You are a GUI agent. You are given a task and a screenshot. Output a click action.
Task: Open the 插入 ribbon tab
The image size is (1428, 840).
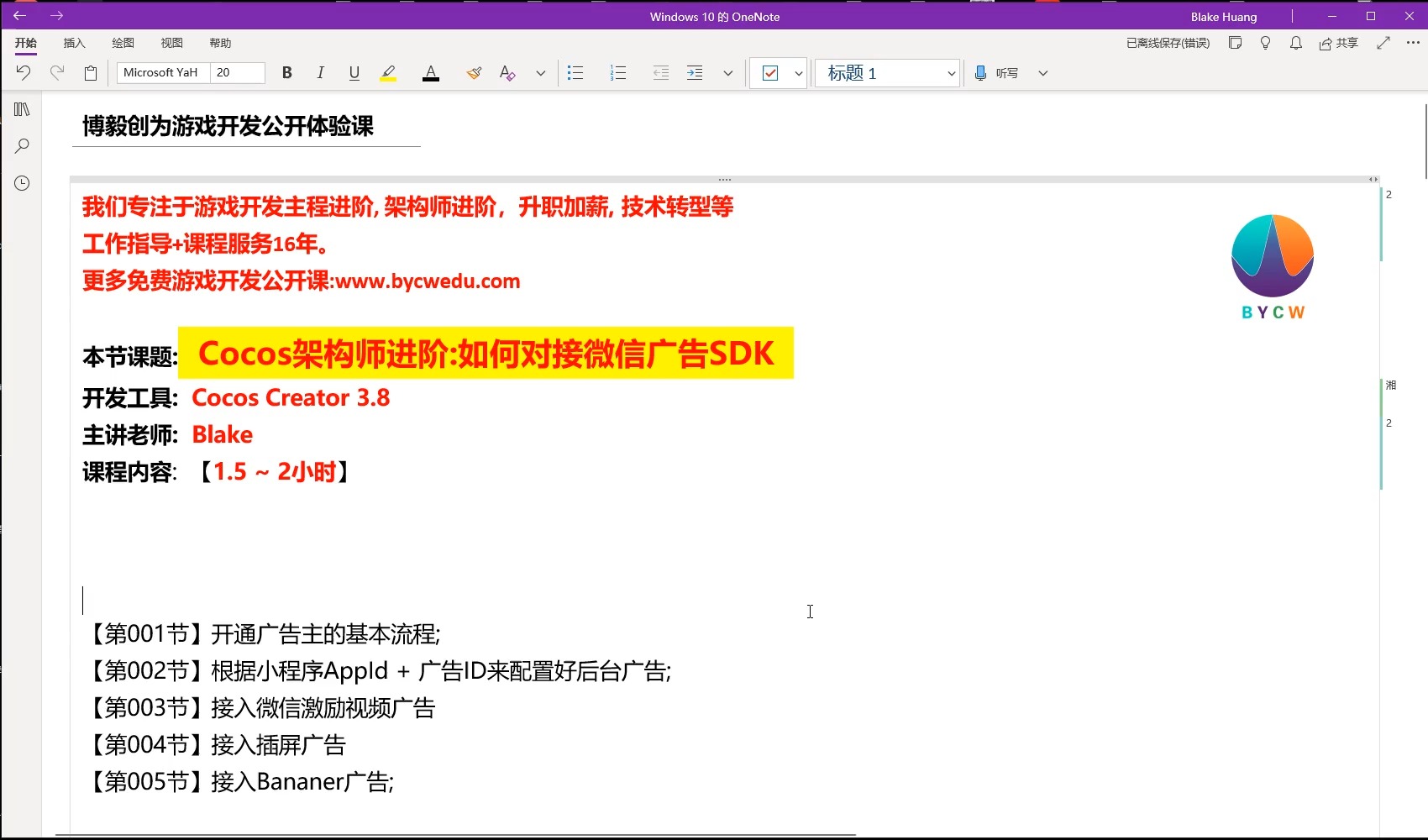(x=75, y=43)
